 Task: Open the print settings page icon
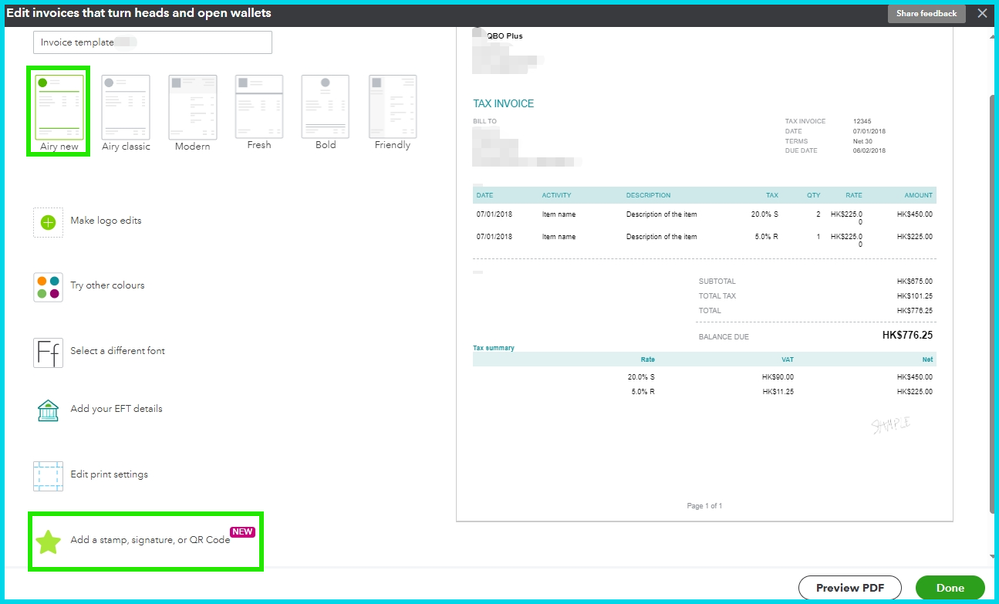pyautogui.click(x=48, y=476)
